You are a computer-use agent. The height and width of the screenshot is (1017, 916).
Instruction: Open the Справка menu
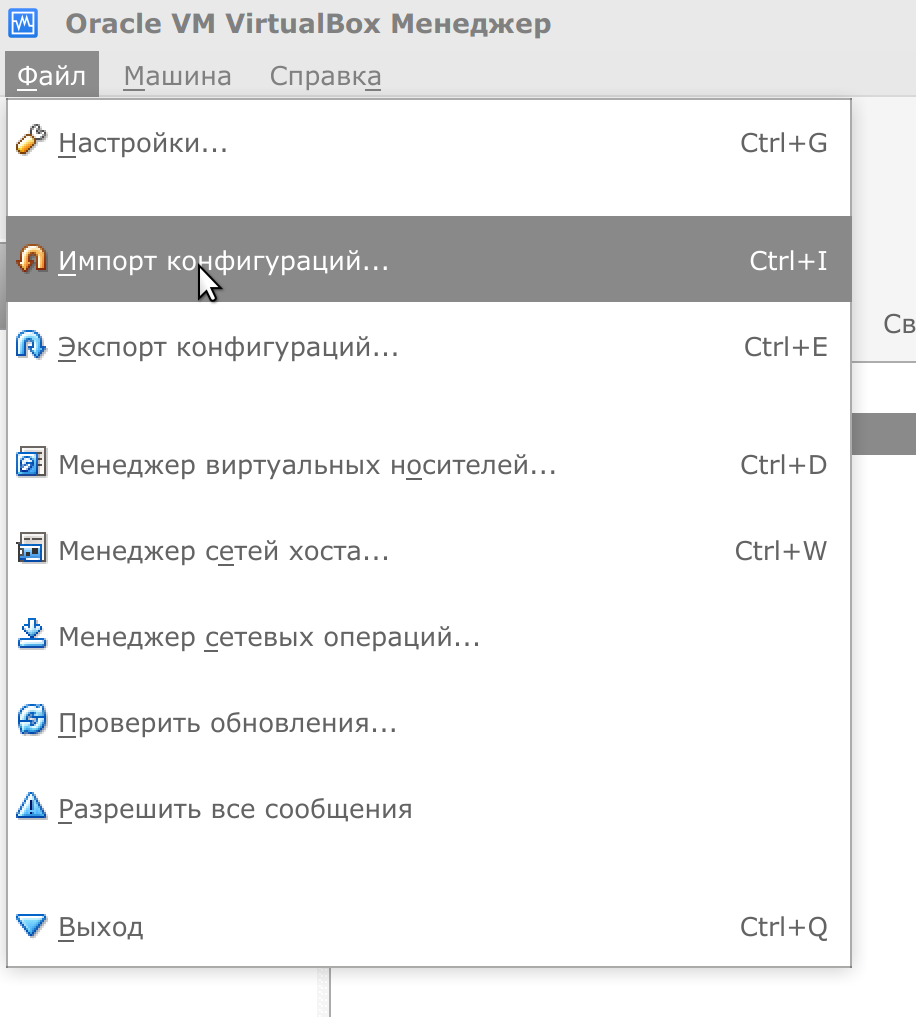(325, 76)
